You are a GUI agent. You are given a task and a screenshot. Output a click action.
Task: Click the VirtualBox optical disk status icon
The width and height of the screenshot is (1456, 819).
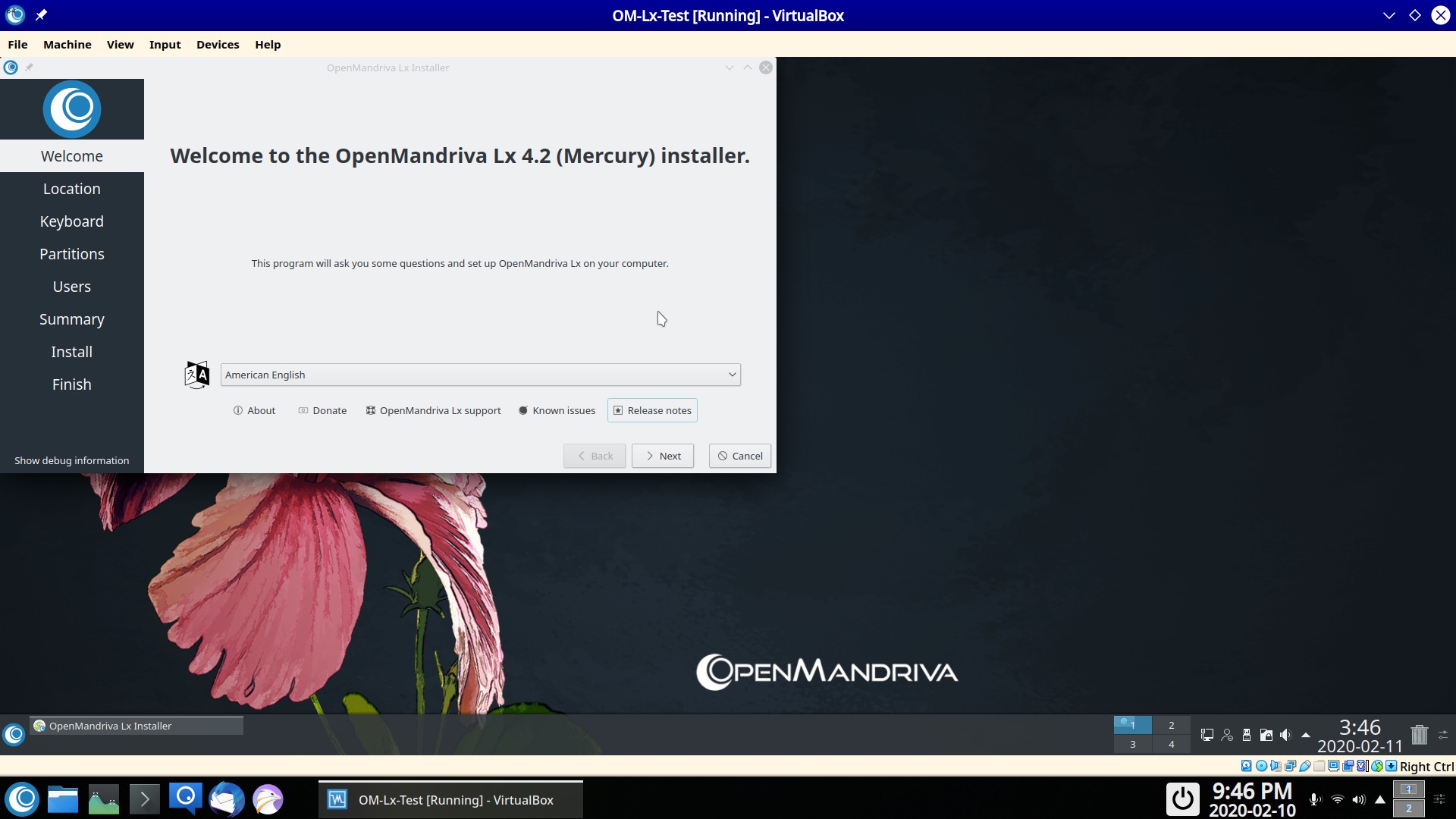[1261, 766]
